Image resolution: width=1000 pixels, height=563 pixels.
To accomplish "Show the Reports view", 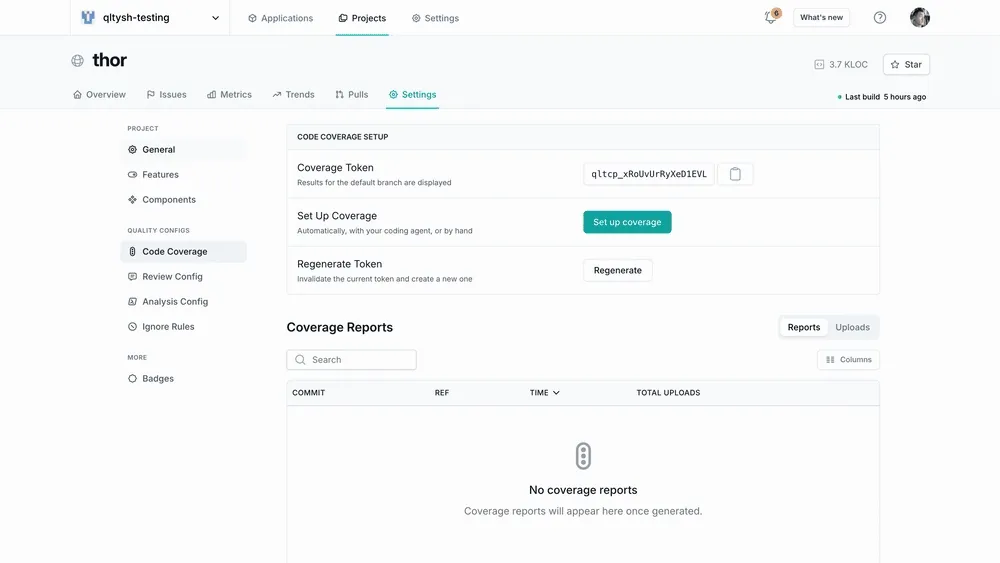I will click(x=804, y=327).
